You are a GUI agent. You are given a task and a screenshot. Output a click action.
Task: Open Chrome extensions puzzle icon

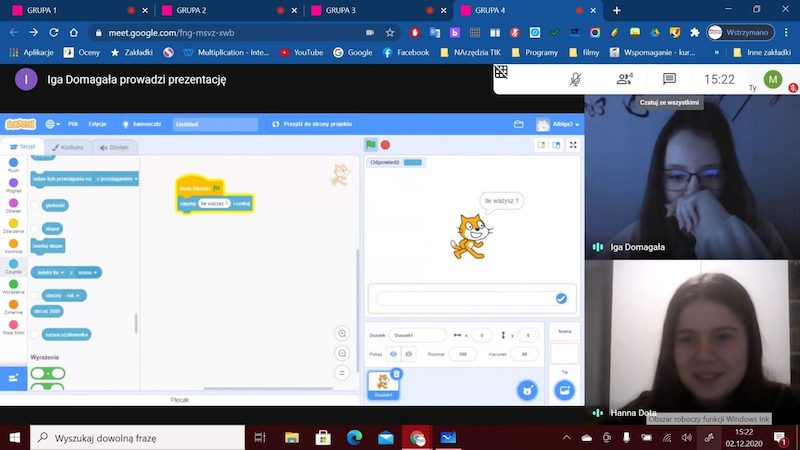(694, 33)
